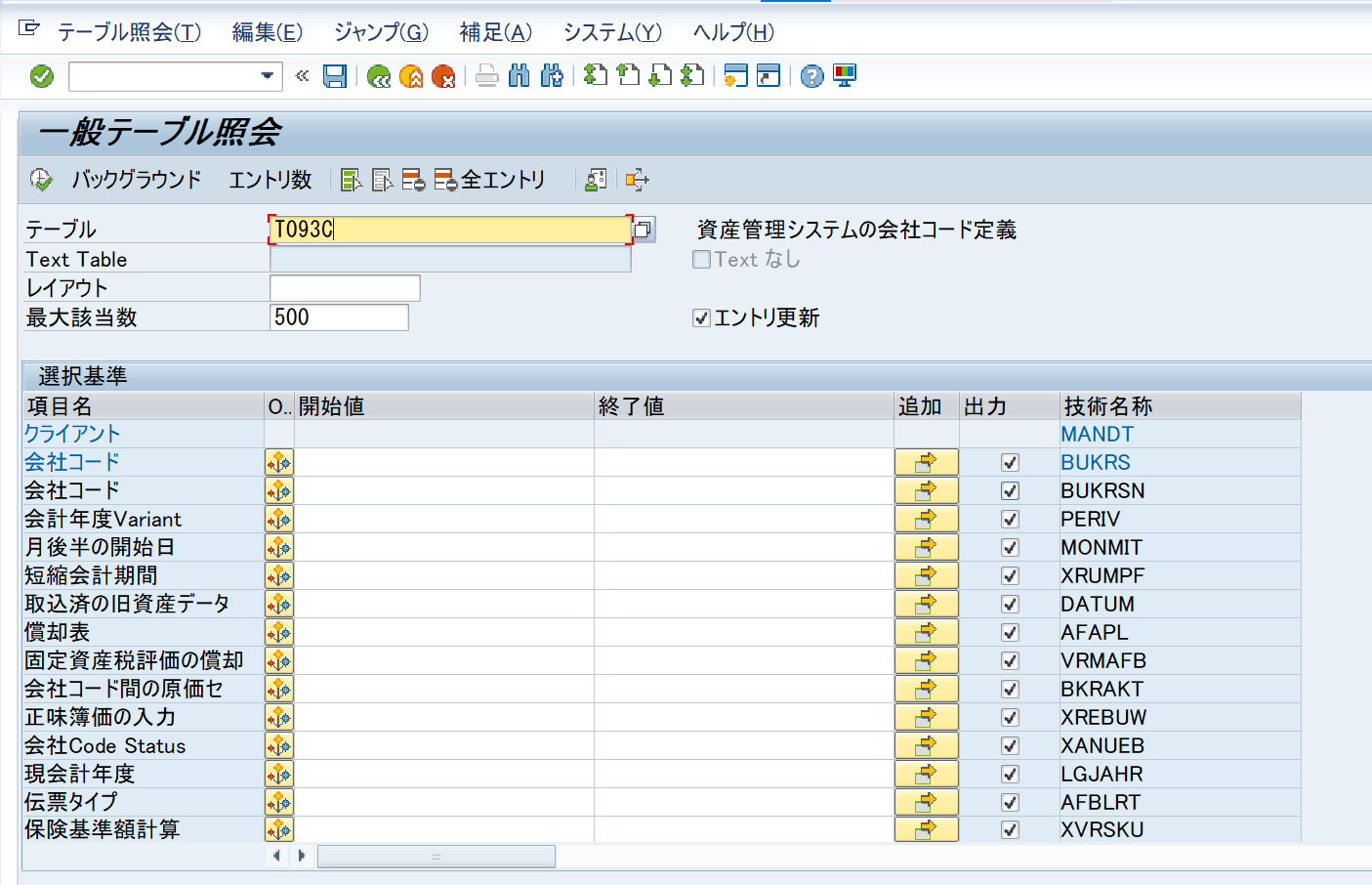1372x885 pixels.
Task: Open 編集(E) menu
Action: coord(268,32)
